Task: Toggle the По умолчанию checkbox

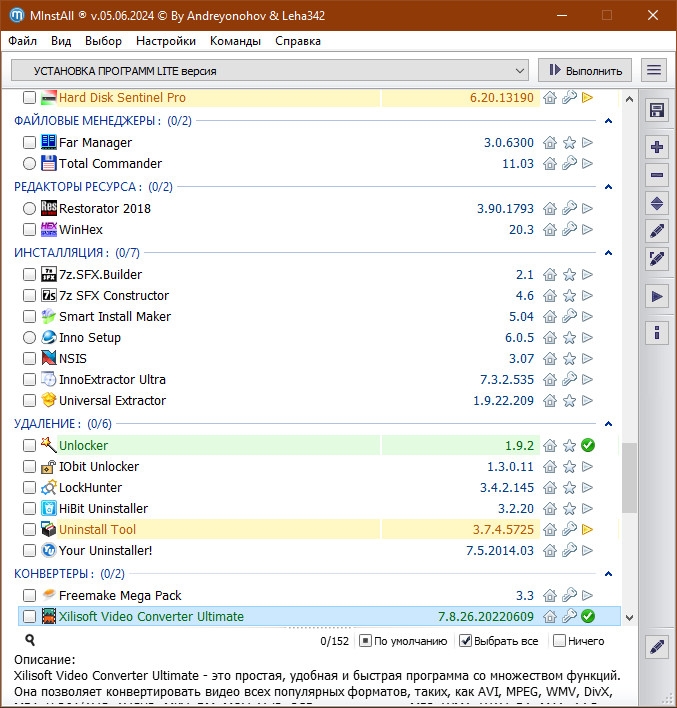Action: (x=365, y=641)
